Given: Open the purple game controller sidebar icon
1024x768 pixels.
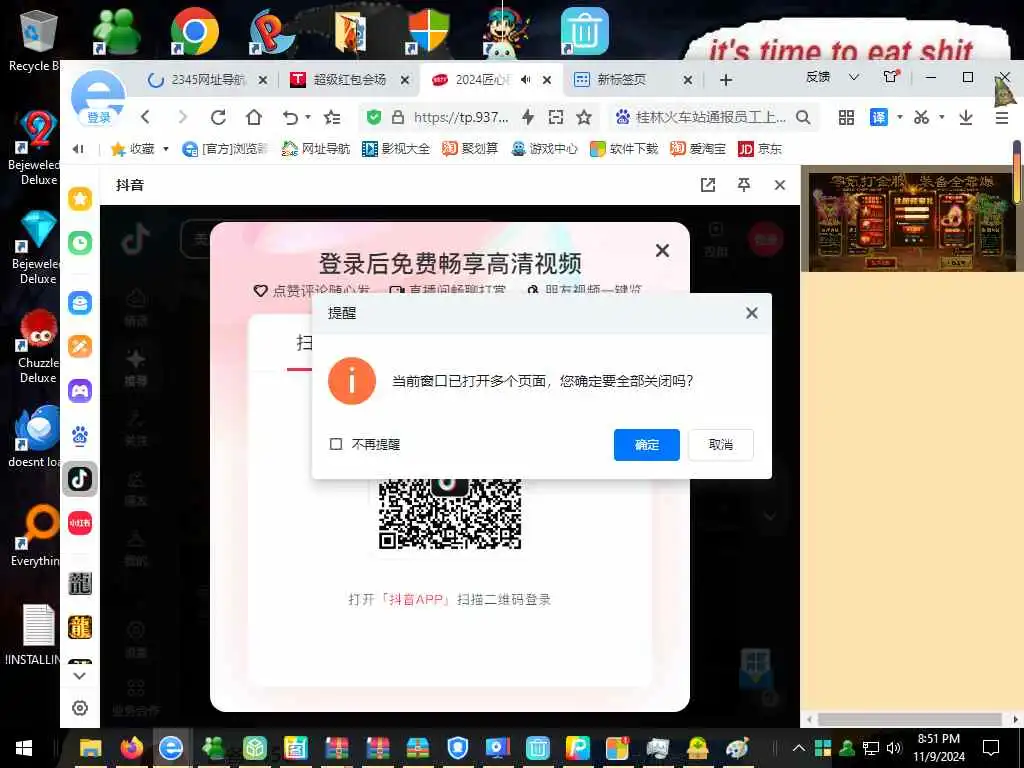Looking at the screenshot, I should click(x=80, y=391).
